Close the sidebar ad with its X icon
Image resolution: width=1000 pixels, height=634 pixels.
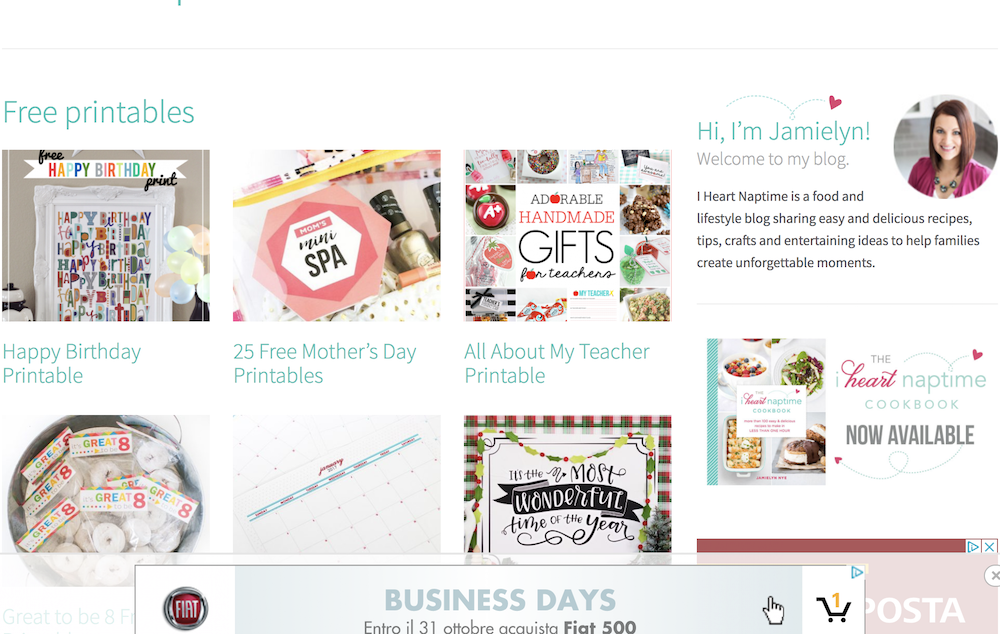click(x=989, y=547)
